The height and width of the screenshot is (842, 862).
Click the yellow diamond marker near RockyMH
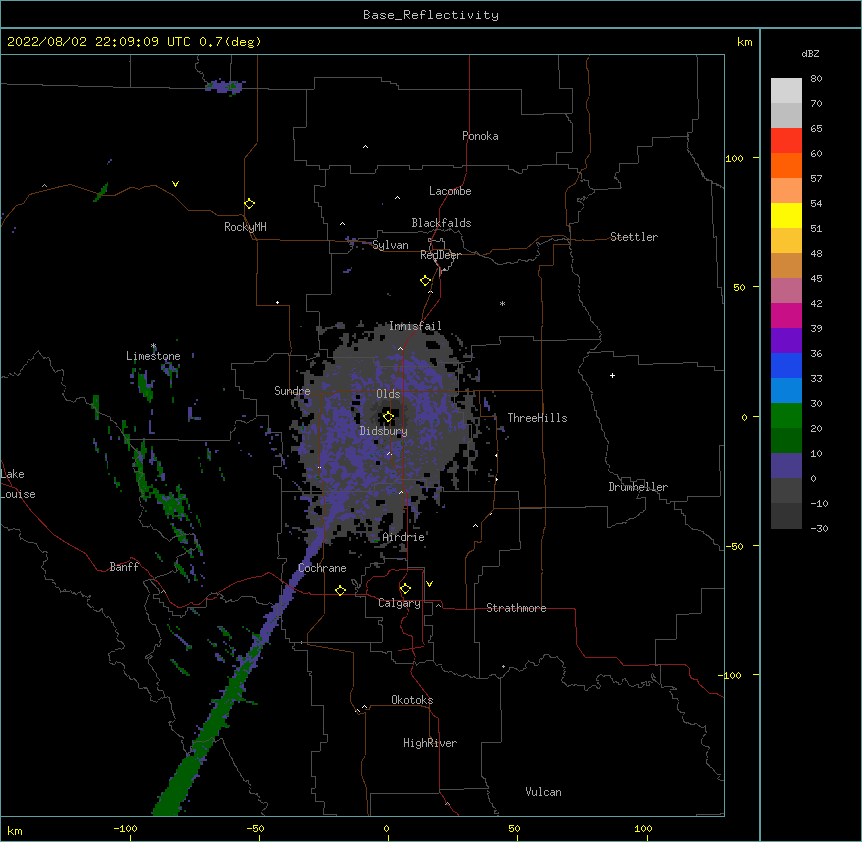pos(250,204)
